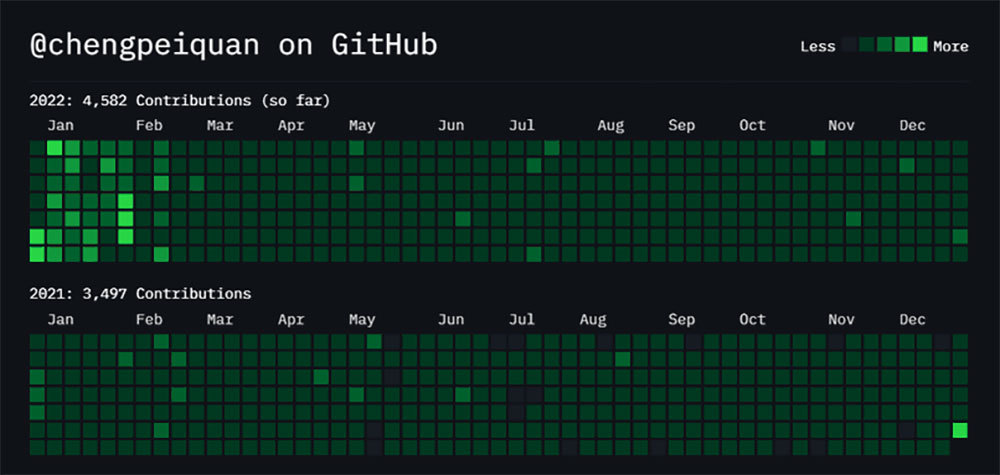The image size is (1000, 475).
Task: Select the darkest legend swatch beside 'Less'
Action: 849,45
